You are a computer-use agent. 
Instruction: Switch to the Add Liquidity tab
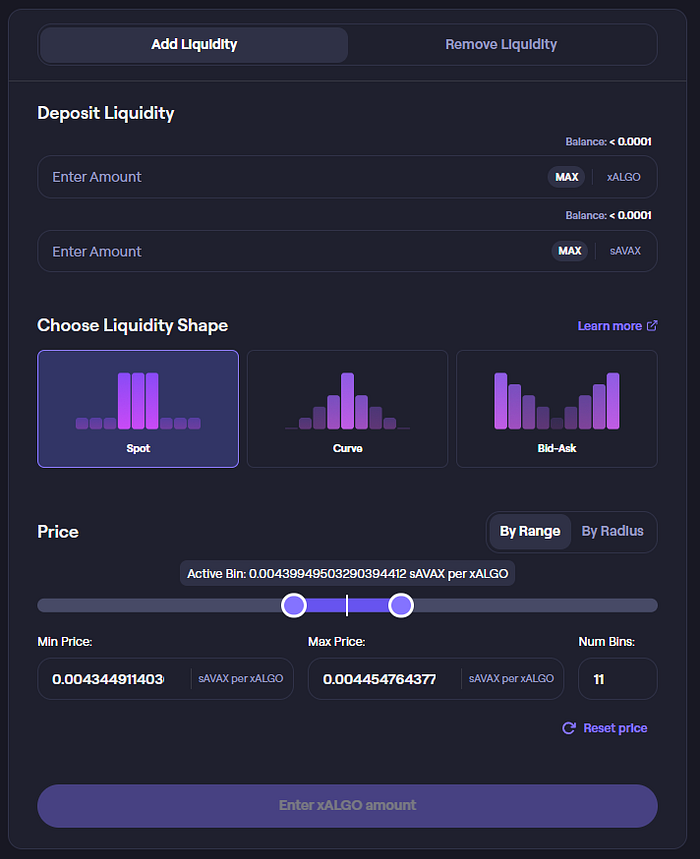(x=194, y=44)
